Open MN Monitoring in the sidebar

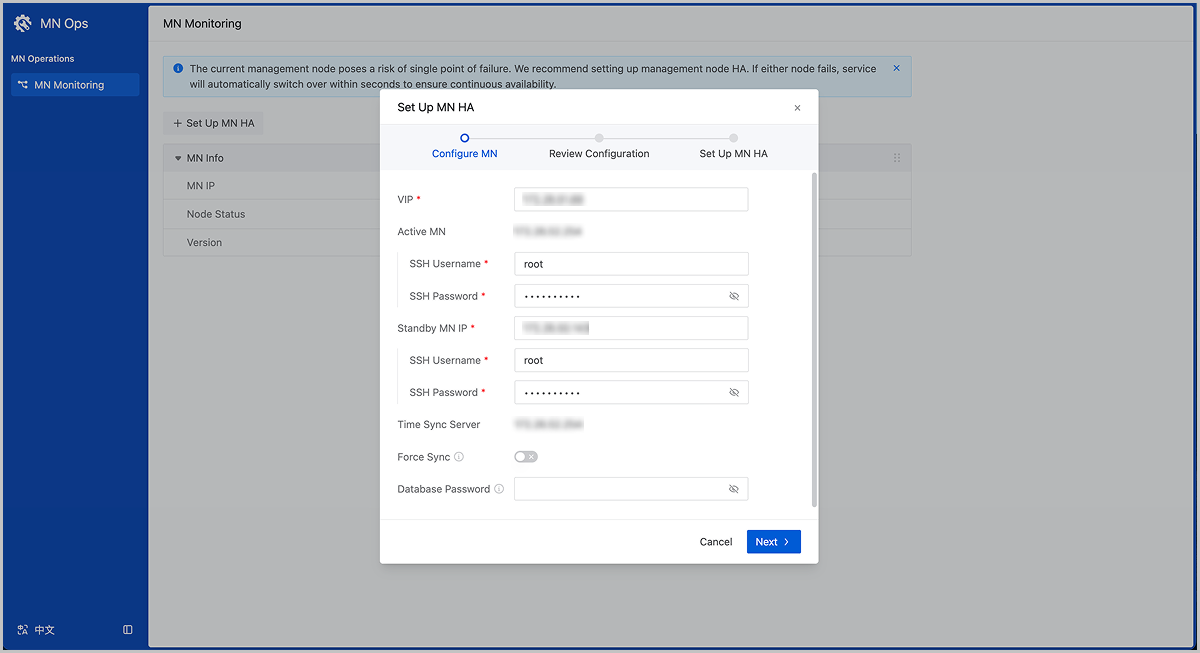pos(75,85)
